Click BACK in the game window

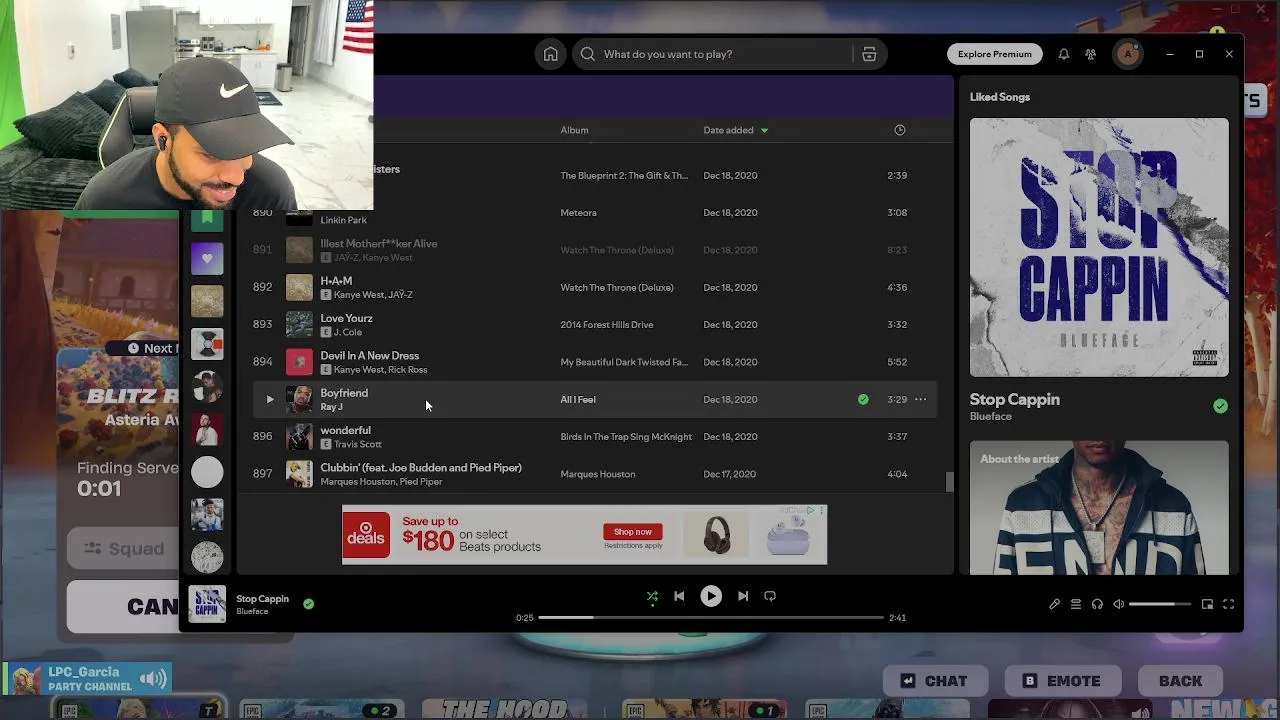tap(1180, 681)
